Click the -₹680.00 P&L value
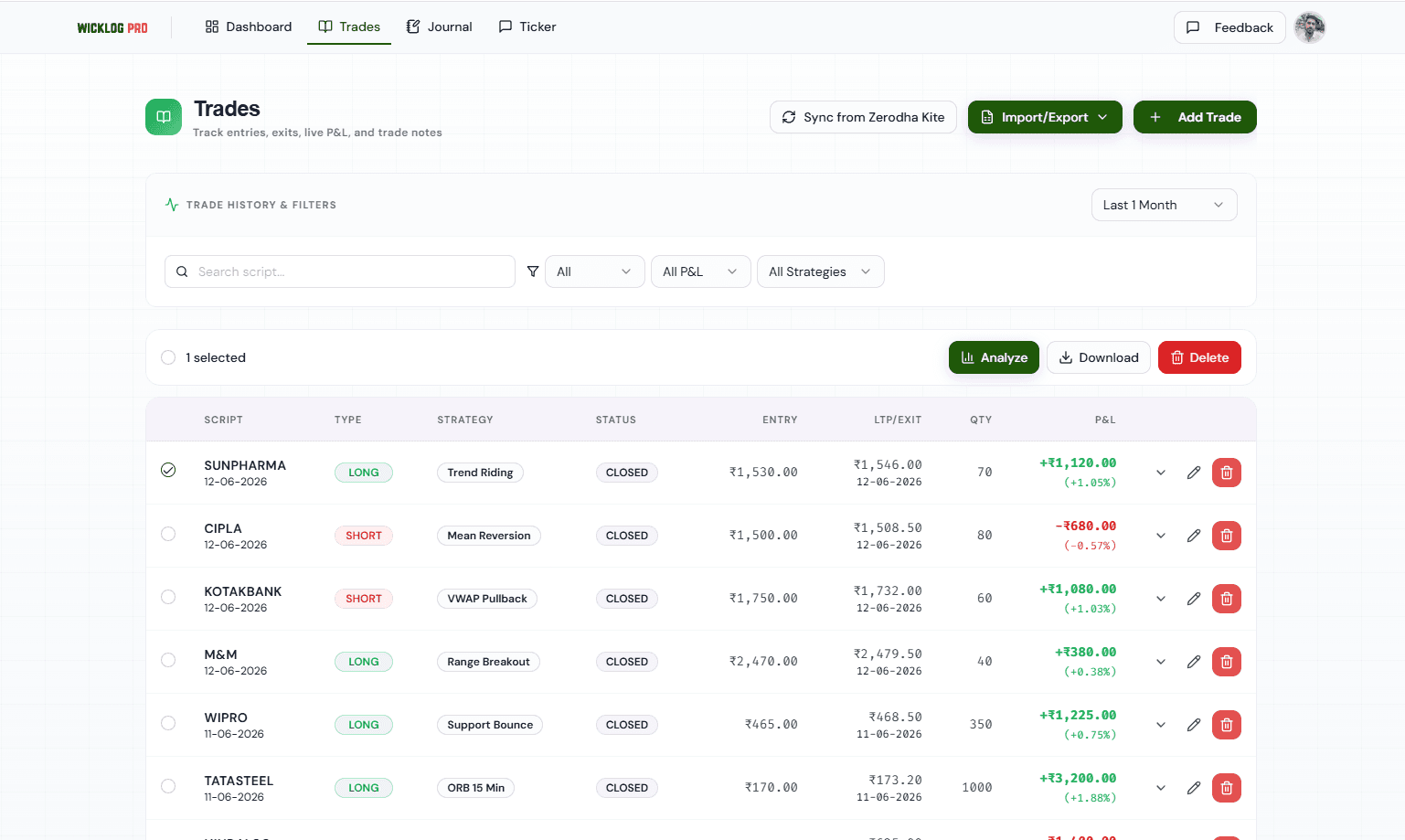 pyautogui.click(x=1086, y=526)
